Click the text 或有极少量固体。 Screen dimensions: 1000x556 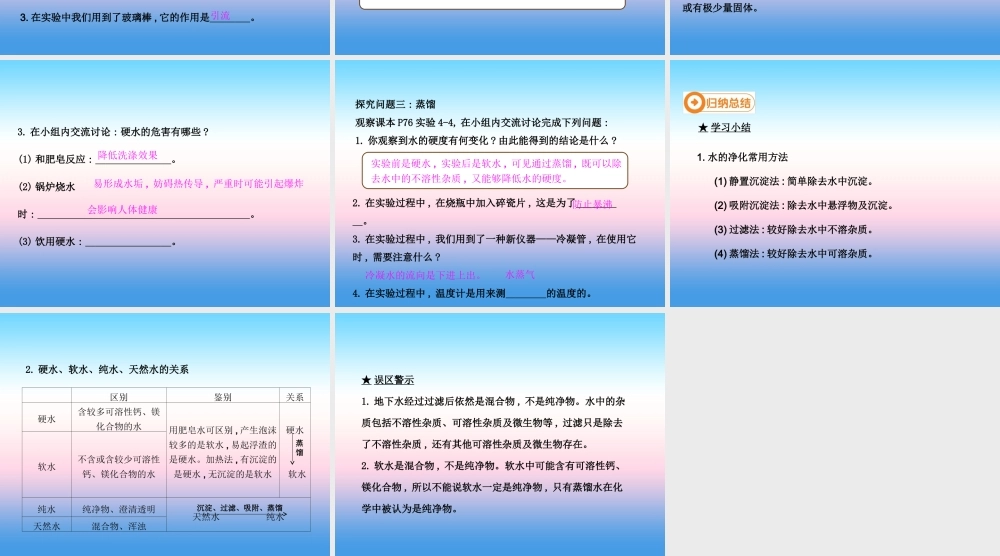721,8
